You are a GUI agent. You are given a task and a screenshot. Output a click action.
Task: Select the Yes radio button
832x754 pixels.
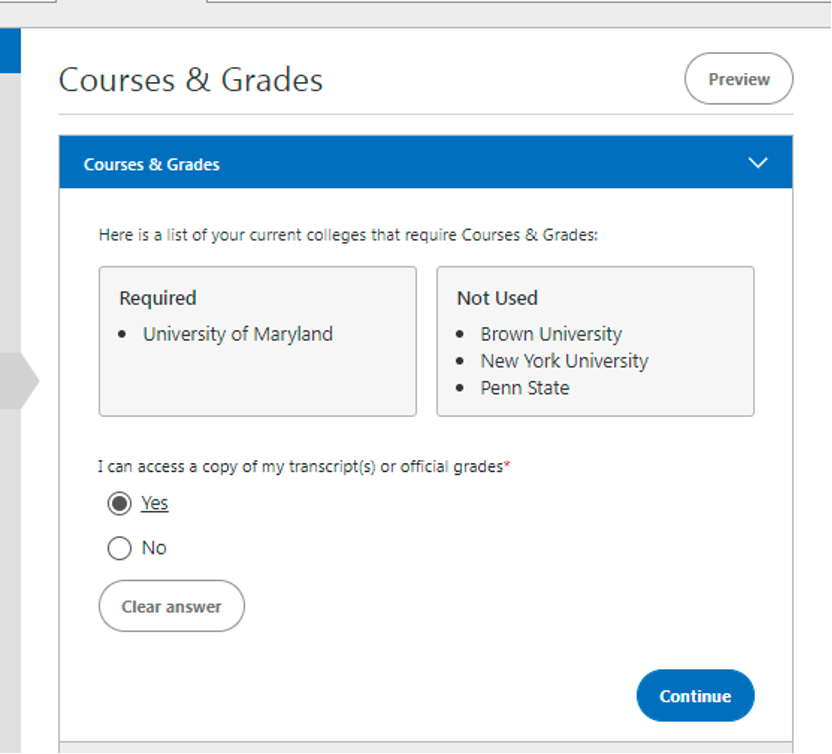(119, 503)
